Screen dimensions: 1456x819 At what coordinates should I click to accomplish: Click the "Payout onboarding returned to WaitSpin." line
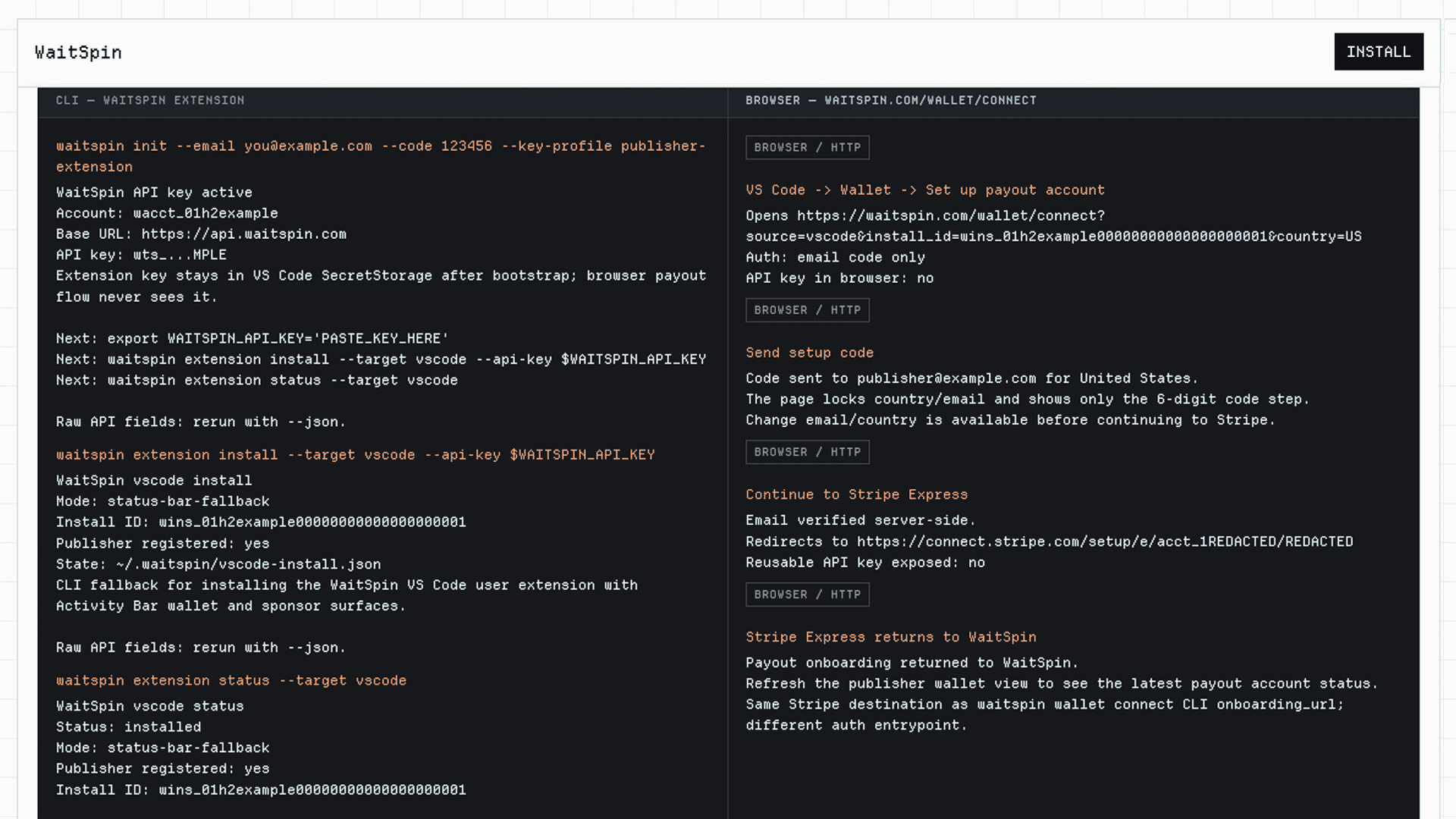tap(912, 663)
